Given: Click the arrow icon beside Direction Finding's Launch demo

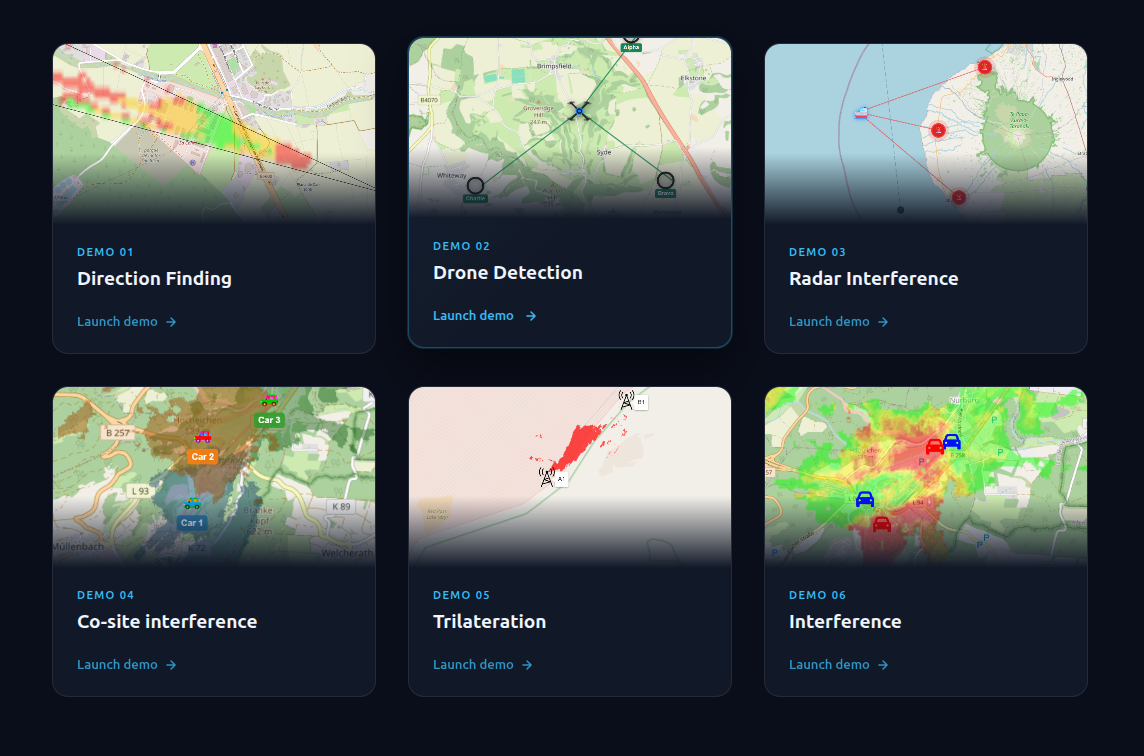Looking at the screenshot, I should point(171,322).
